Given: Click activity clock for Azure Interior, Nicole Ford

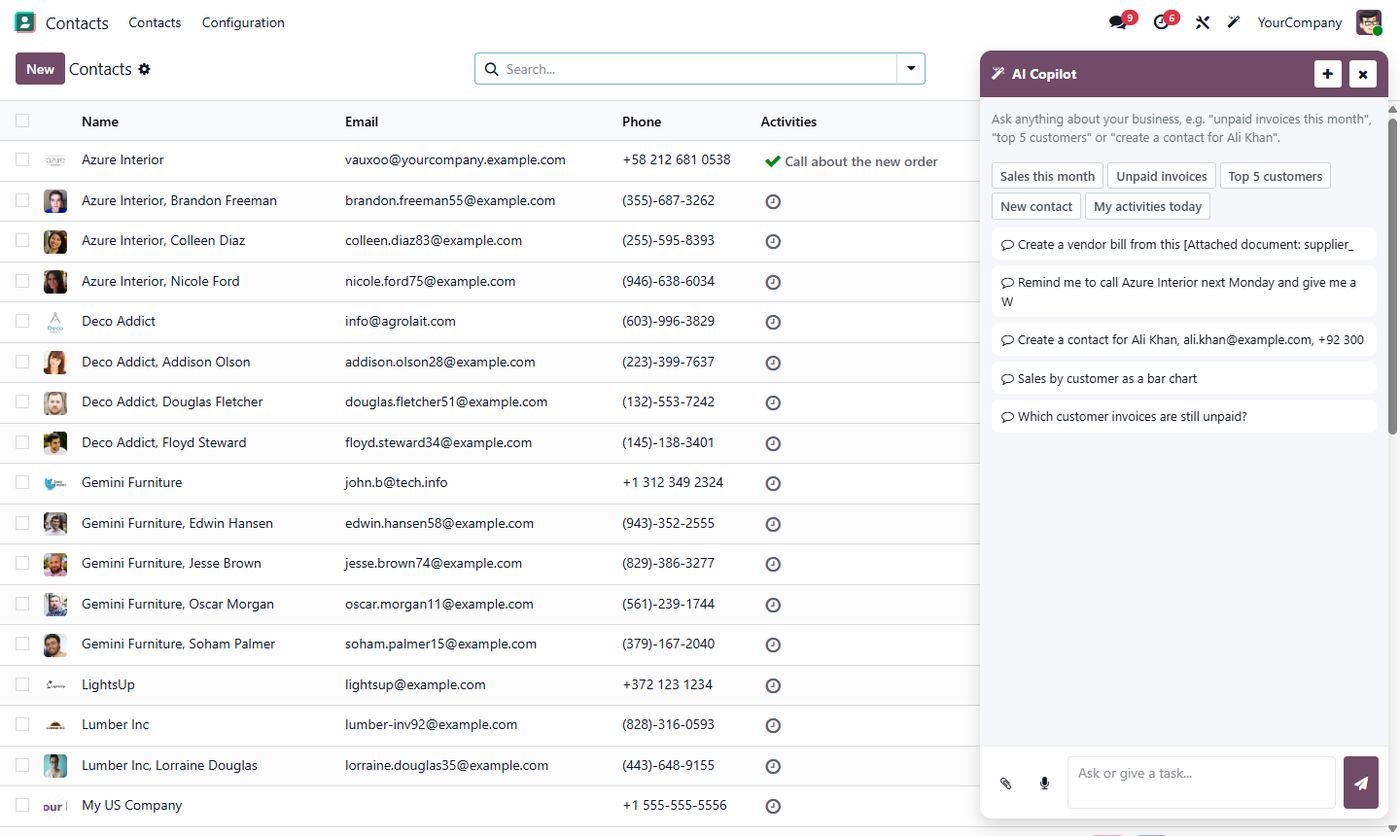Looking at the screenshot, I should coord(772,282).
